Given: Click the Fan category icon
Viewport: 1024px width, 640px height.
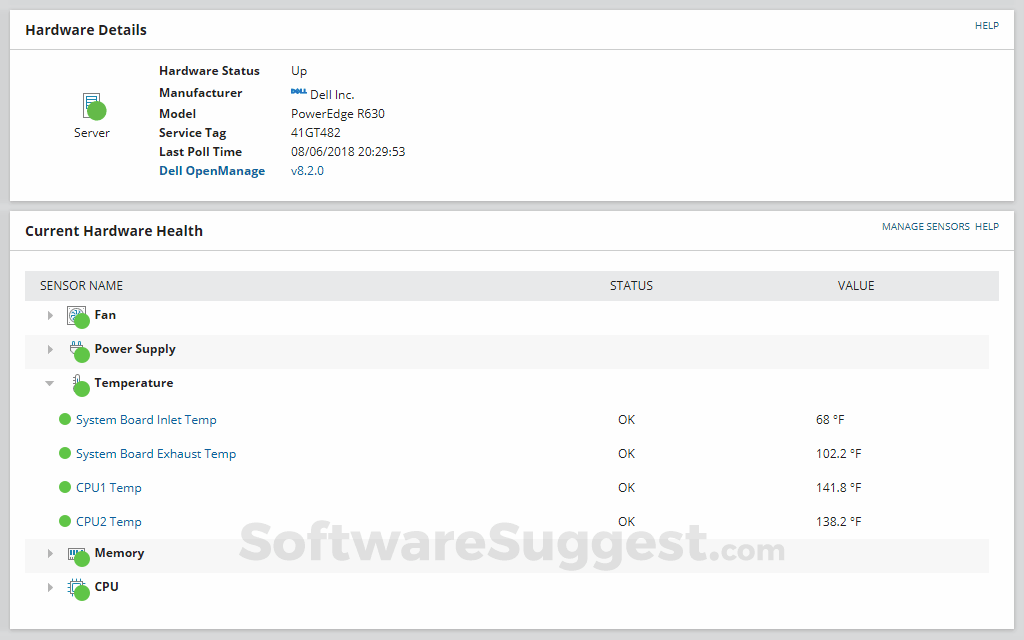Looking at the screenshot, I should (77, 314).
